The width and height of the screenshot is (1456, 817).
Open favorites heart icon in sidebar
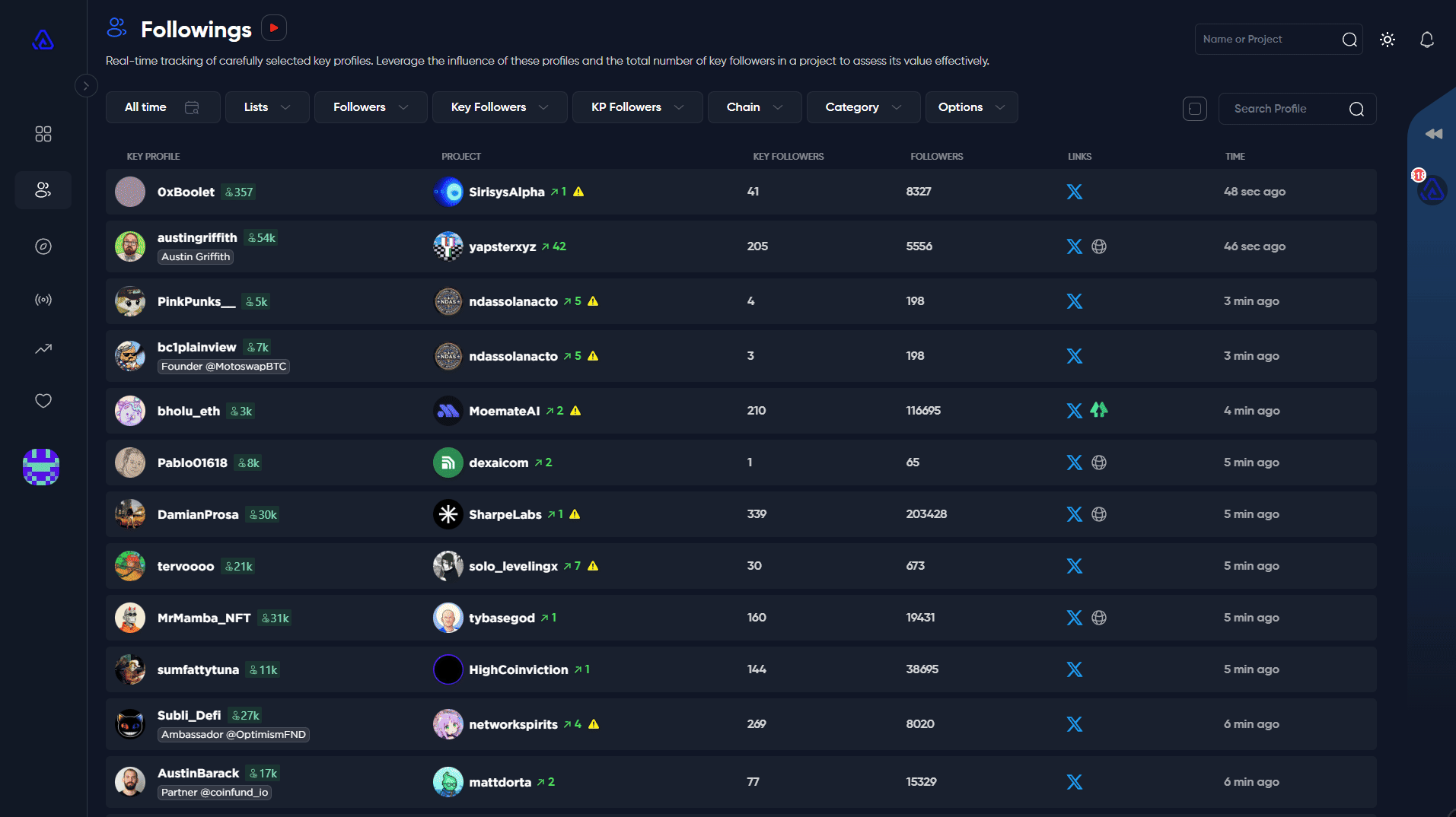click(x=43, y=401)
